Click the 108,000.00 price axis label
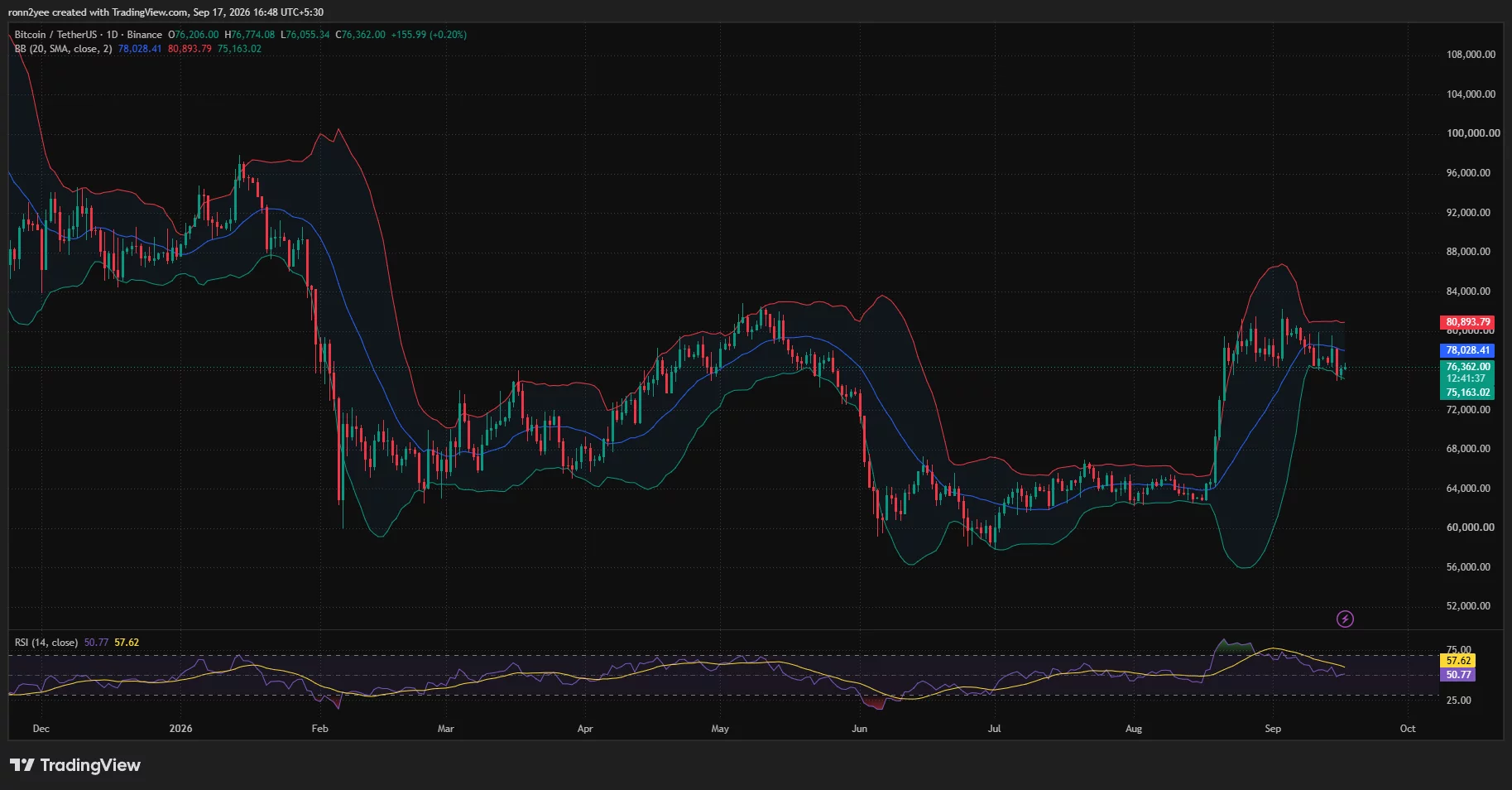The width and height of the screenshot is (1512, 790). click(1471, 55)
